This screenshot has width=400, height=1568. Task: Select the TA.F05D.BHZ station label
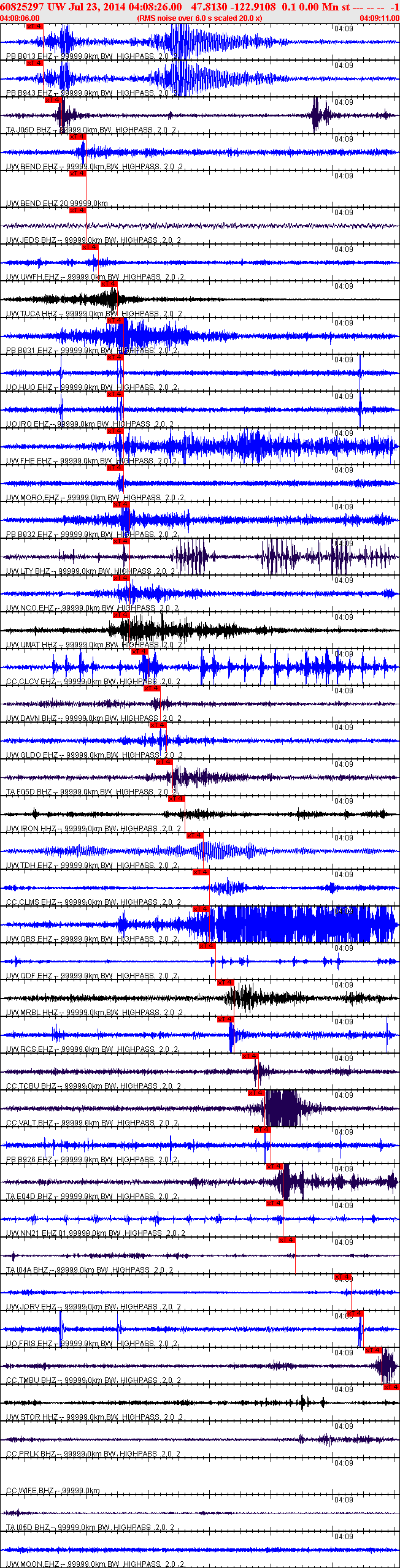(92, 792)
